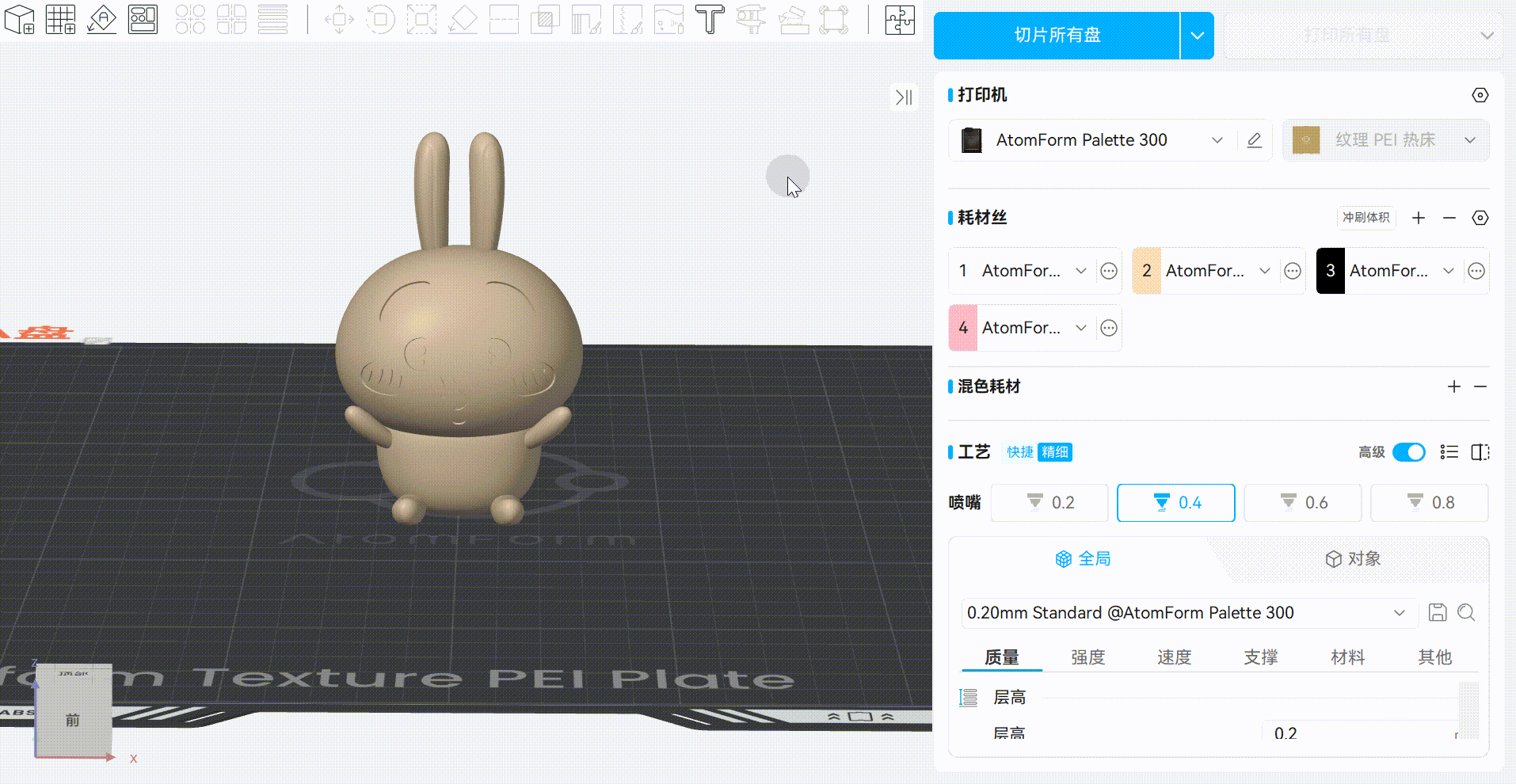Open more options for filament 4
Screen dimensions: 1516x784
click(x=1109, y=328)
